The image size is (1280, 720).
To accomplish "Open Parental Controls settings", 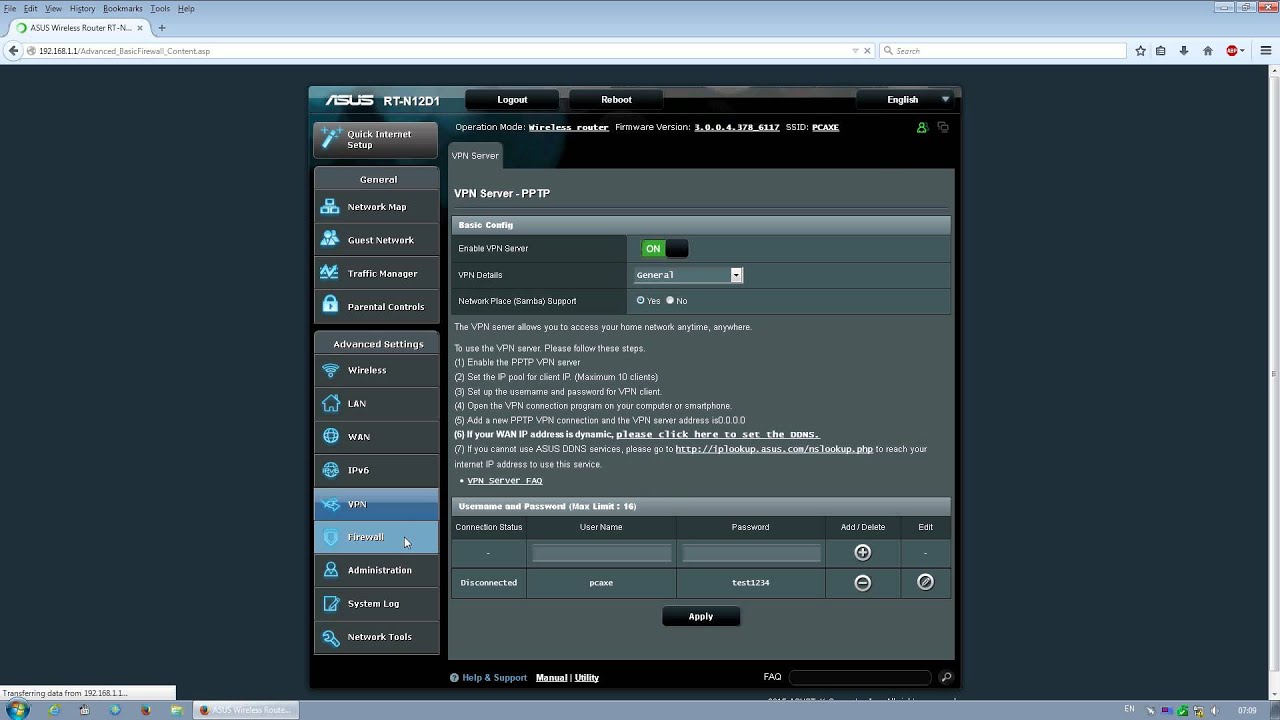I will tap(376, 307).
